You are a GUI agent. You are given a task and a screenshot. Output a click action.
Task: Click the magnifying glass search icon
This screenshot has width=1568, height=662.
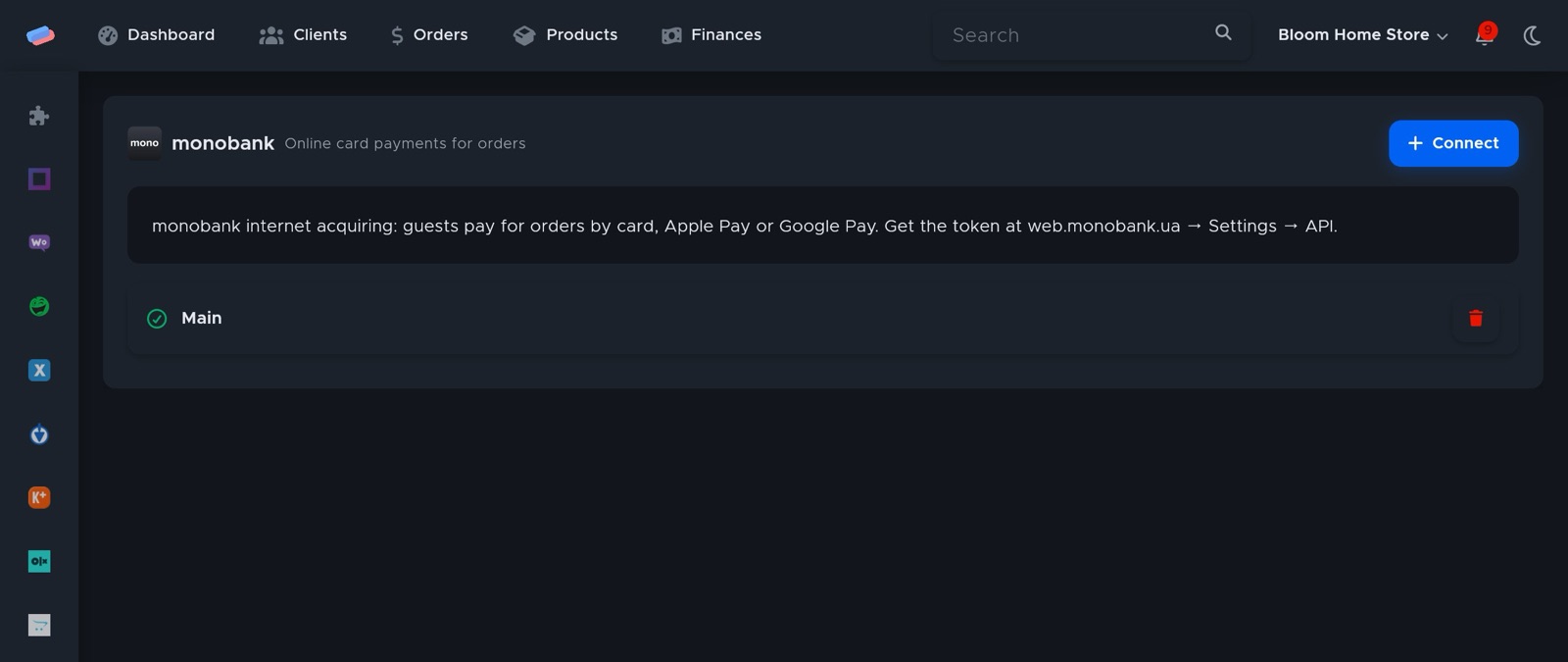tap(1223, 32)
